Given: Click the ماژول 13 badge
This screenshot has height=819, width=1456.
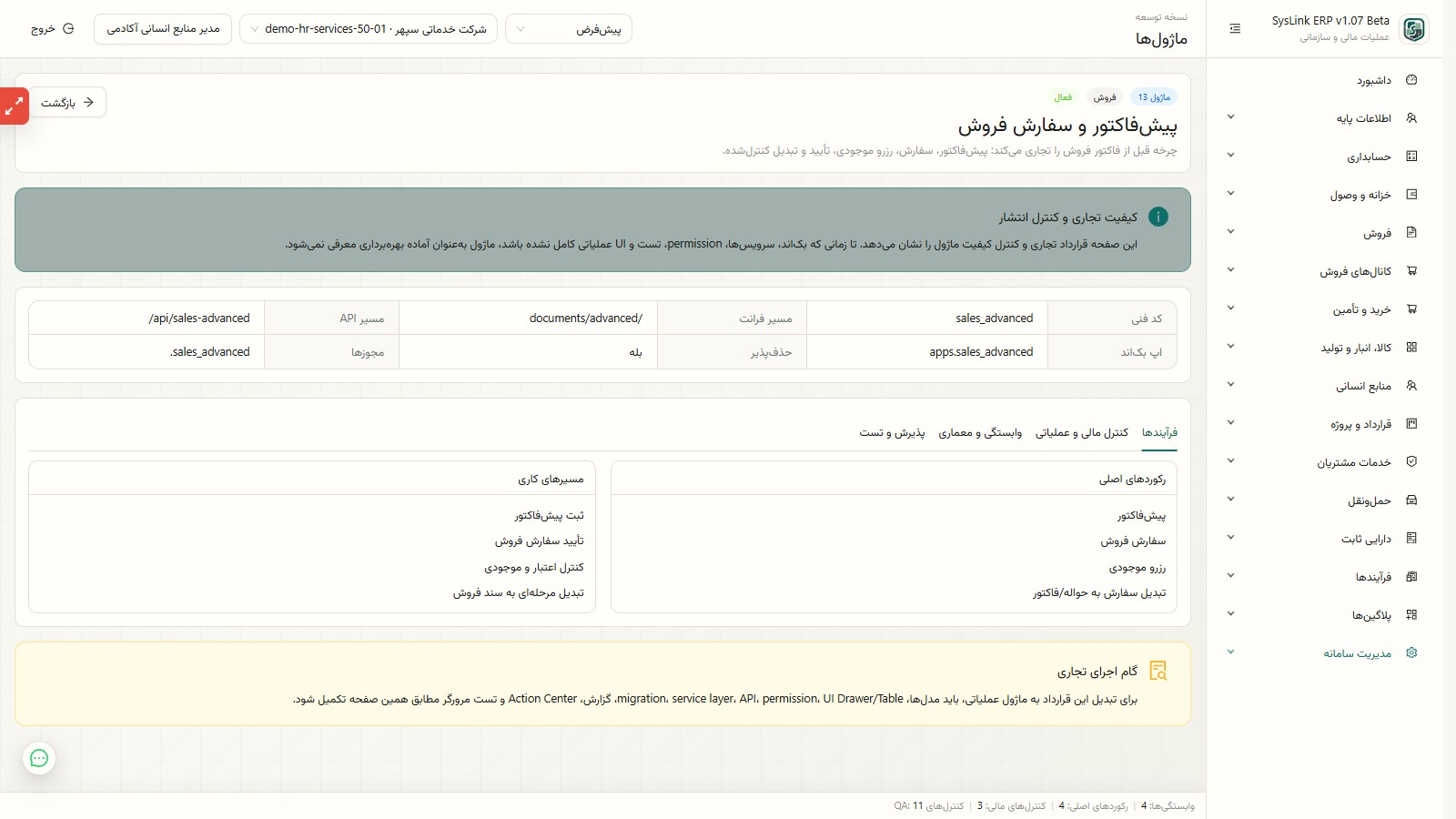Looking at the screenshot, I should 1154,97.
